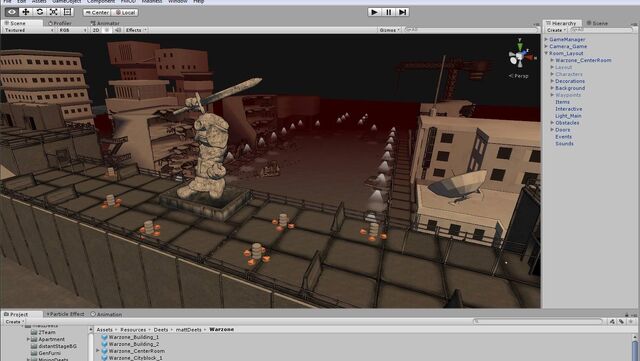
Task: Select the Rotate tool
Action: click(40, 12)
